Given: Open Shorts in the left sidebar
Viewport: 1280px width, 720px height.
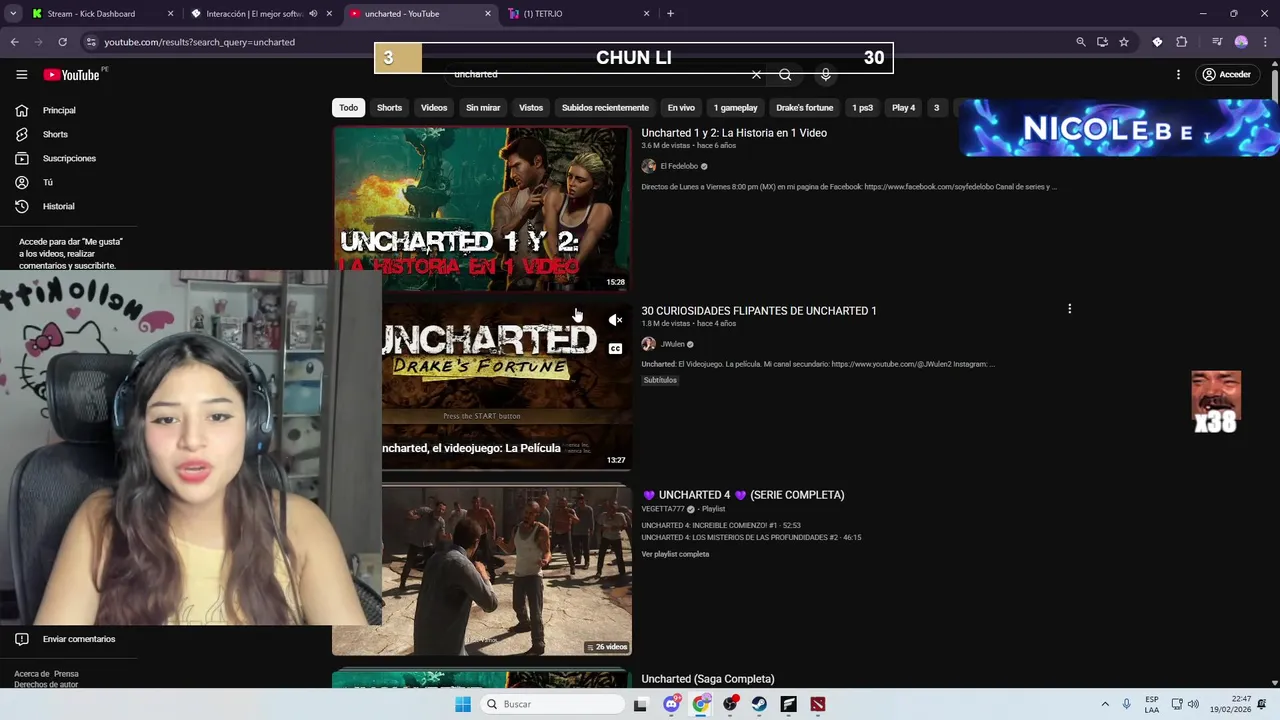Looking at the screenshot, I should [55, 134].
